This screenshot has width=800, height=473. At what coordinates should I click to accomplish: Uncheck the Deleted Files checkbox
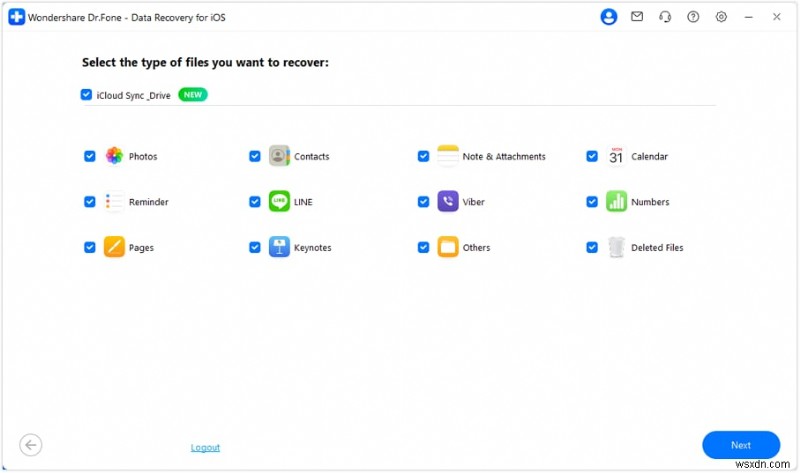tap(592, 247)
